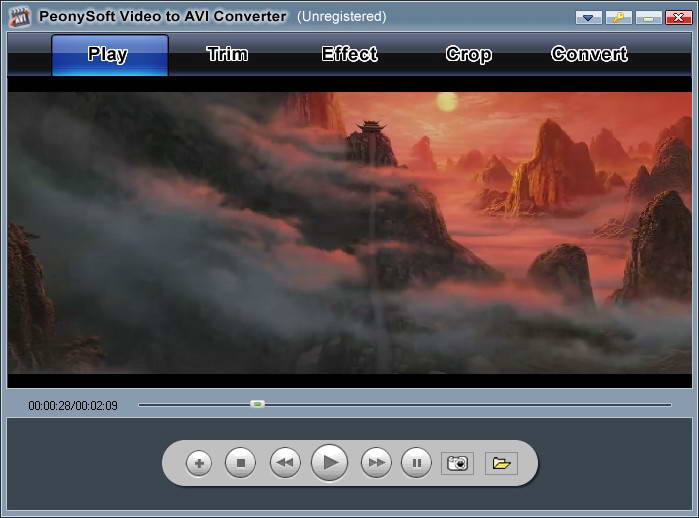Click the time display 00:00:28/00:02:09
699x518 pixels.
(x=73, y=406)
